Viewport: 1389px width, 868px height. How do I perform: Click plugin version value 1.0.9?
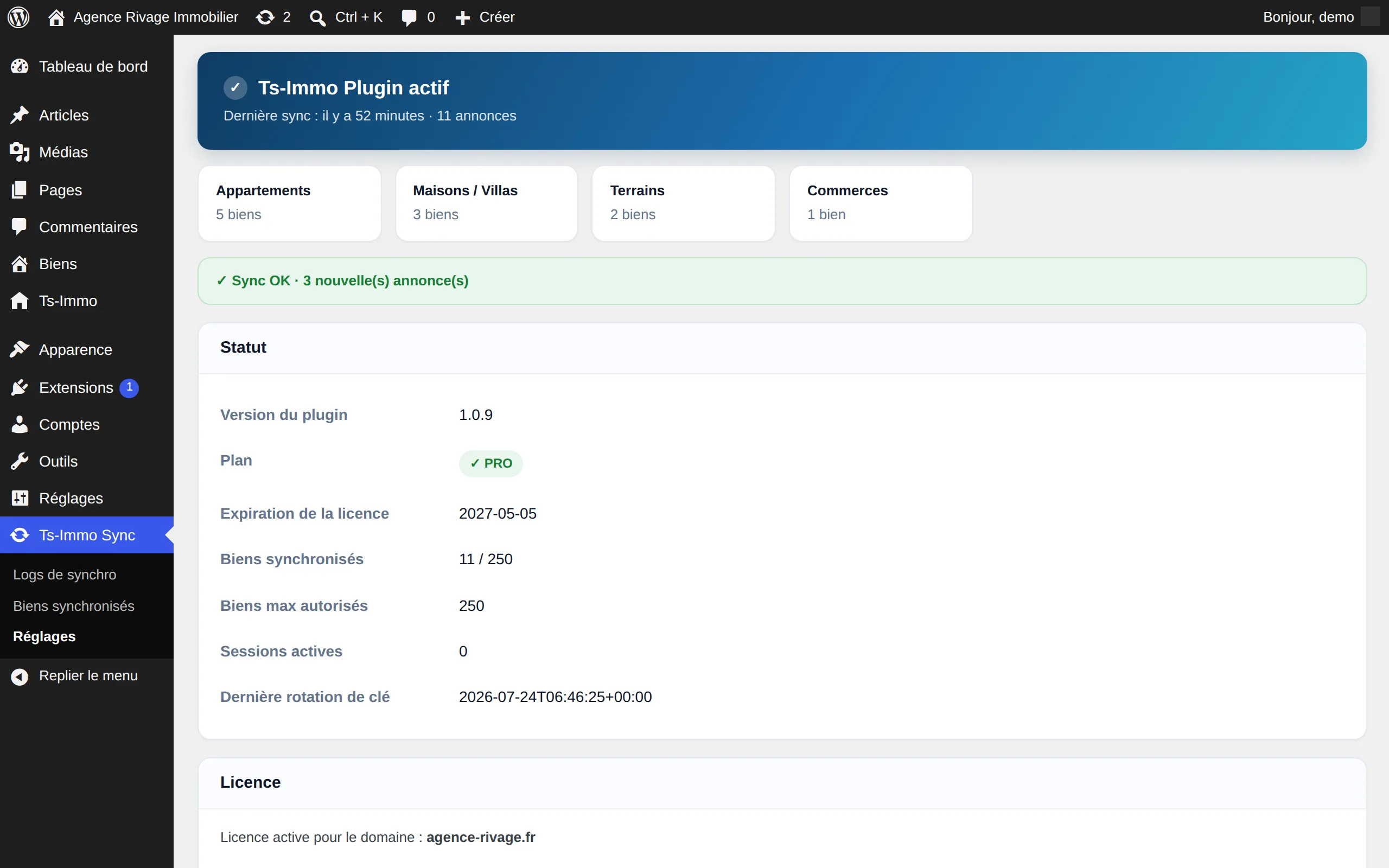(x=475, y=414)
